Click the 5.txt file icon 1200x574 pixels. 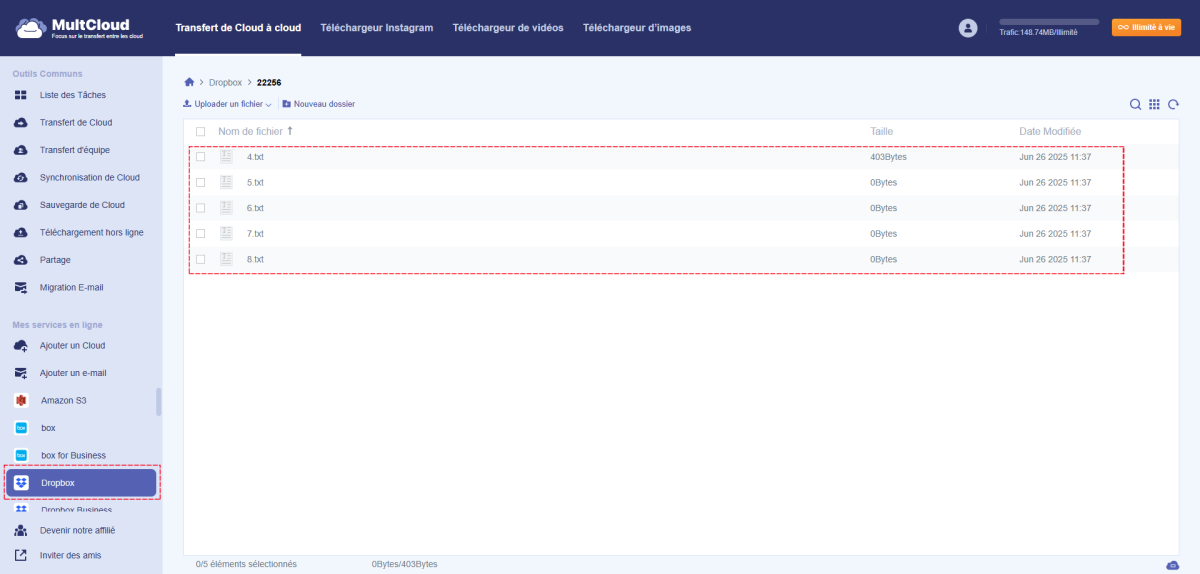226,182
